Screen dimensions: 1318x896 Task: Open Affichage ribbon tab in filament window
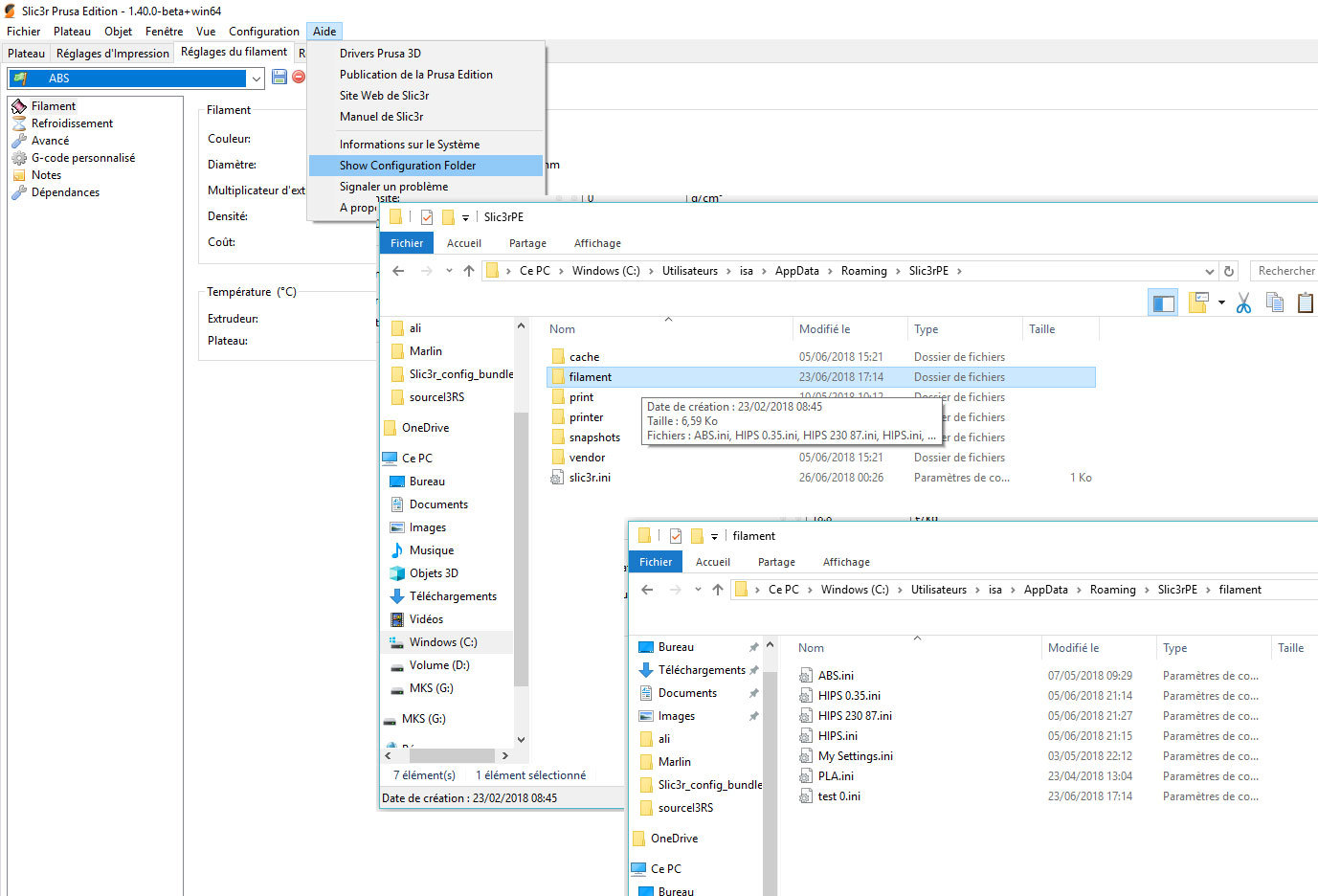[x=846, y=562]
